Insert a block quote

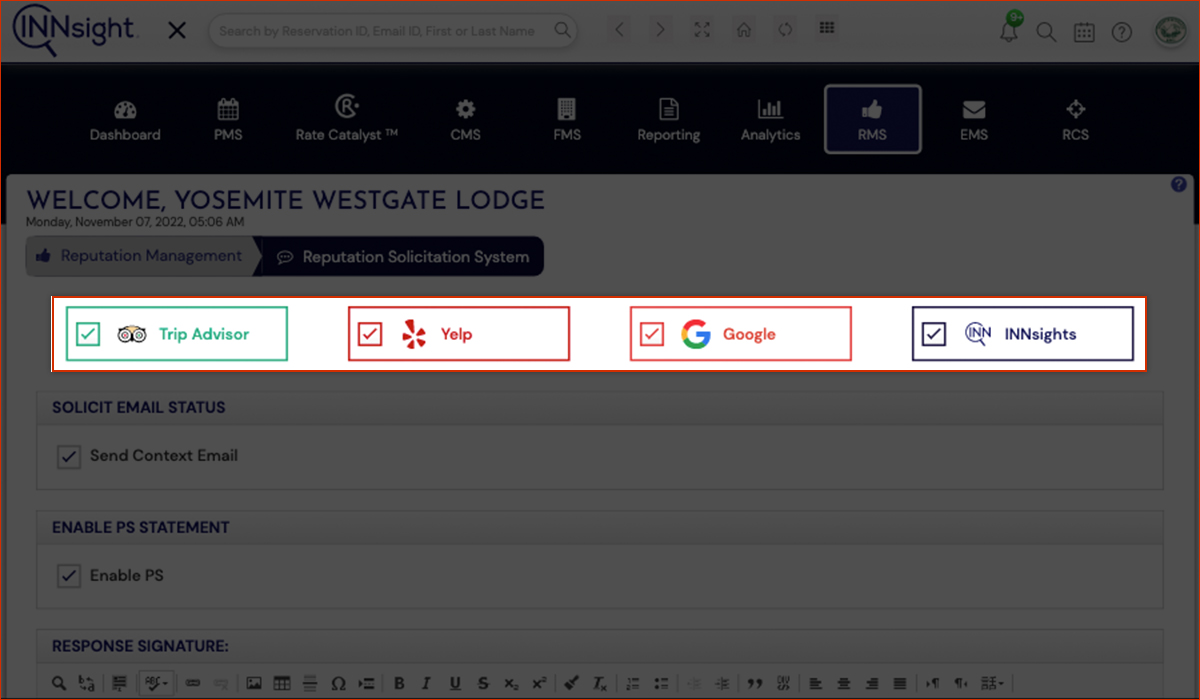tap(755, 684)
